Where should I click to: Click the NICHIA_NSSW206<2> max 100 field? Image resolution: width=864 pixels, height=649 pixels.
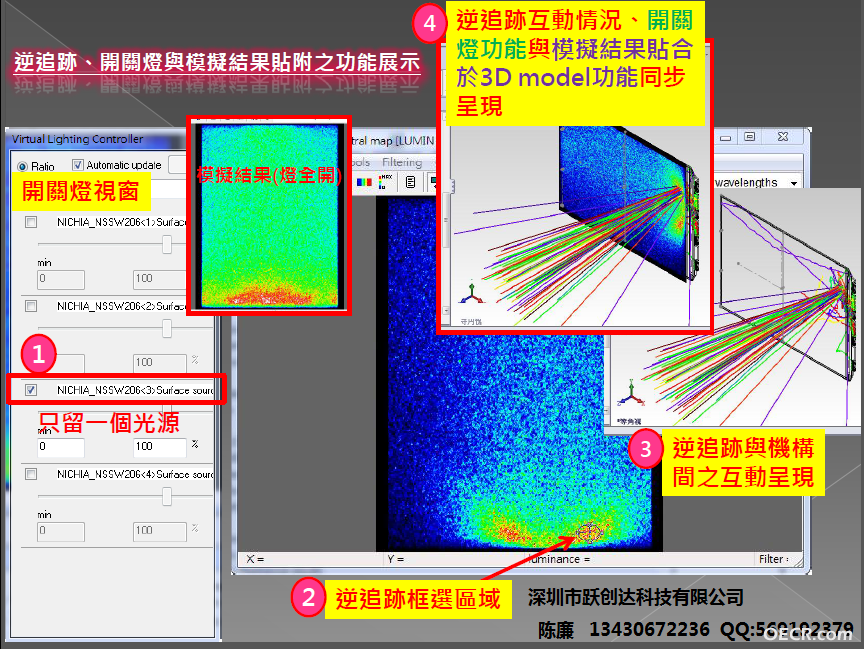tap(159, 363)
